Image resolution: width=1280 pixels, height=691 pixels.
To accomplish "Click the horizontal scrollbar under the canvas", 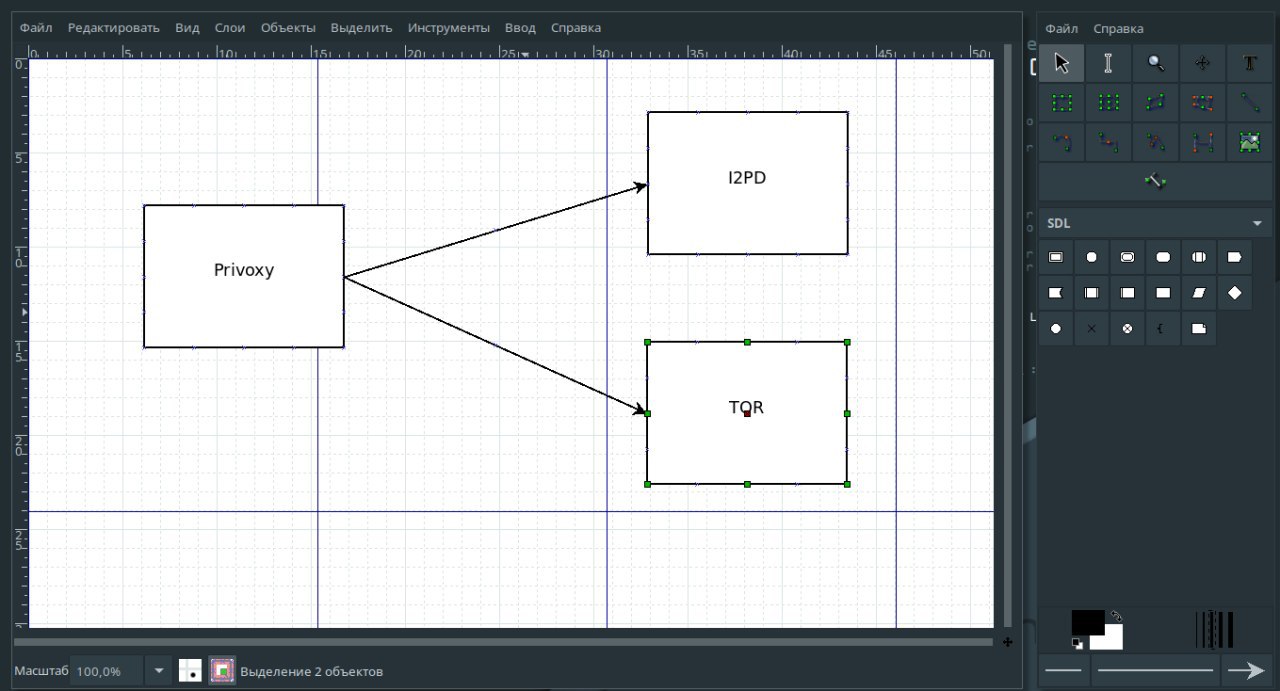I will click(x=503, y=642).
